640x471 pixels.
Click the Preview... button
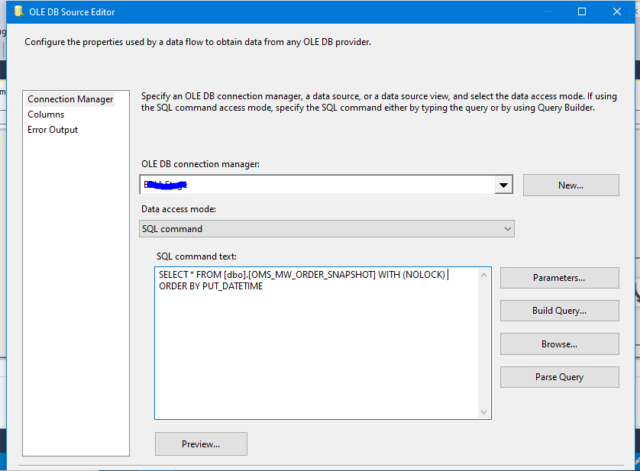pyautogui.click(x=201, y=443)
